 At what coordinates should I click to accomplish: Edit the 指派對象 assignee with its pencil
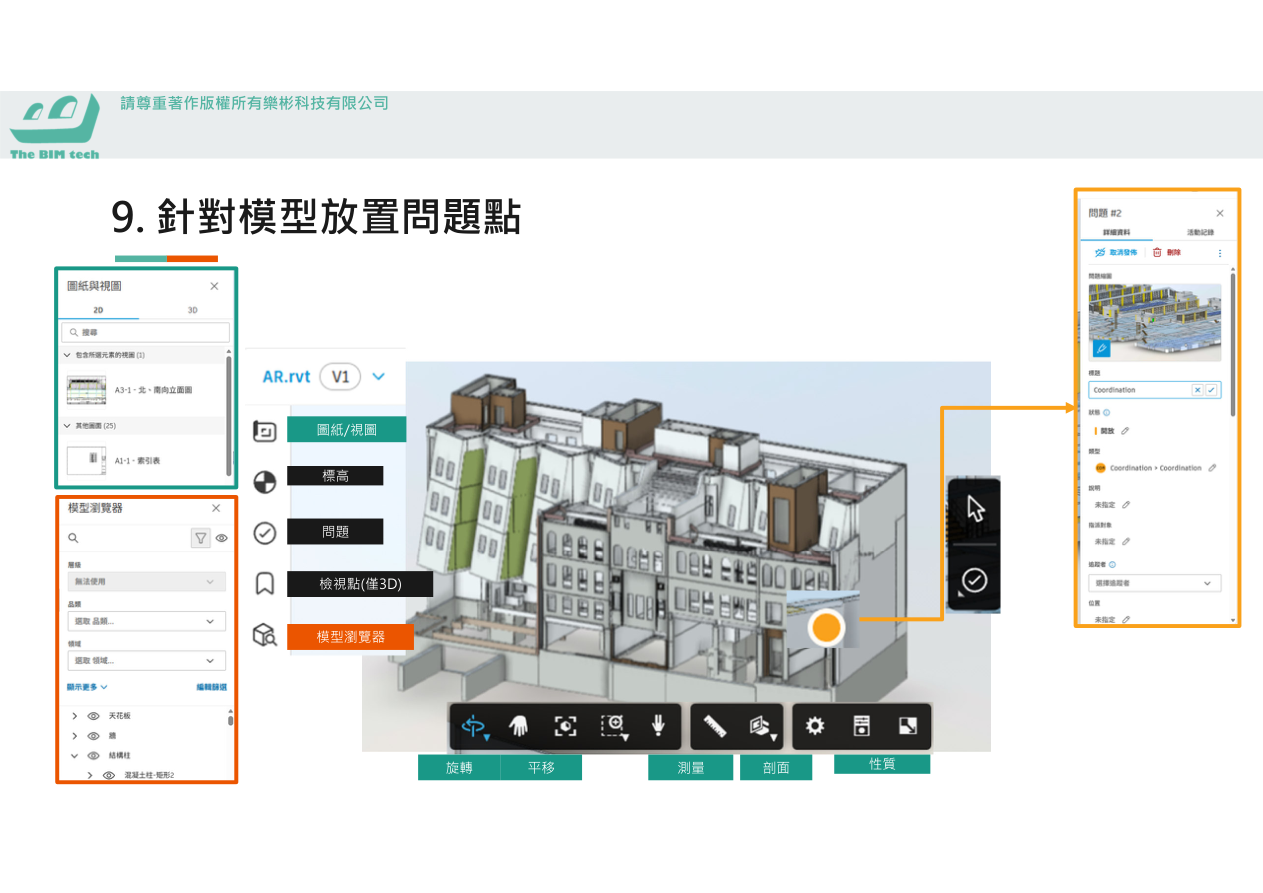(x=1125, y=541)
